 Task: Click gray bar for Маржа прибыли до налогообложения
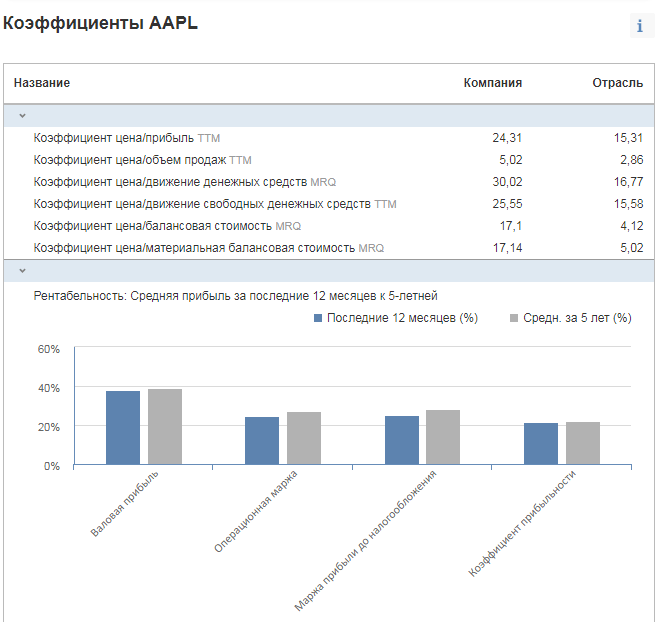[443, 438]
